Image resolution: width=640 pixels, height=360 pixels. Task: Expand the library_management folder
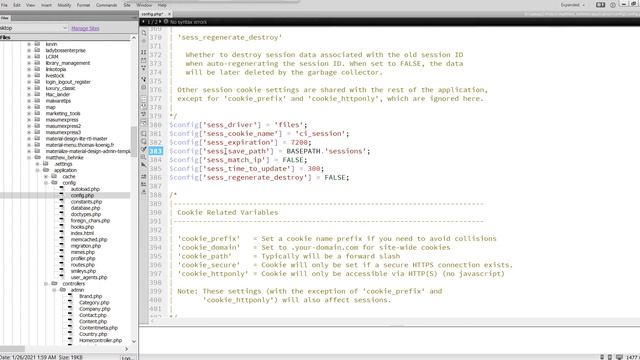tap(29, 63)
